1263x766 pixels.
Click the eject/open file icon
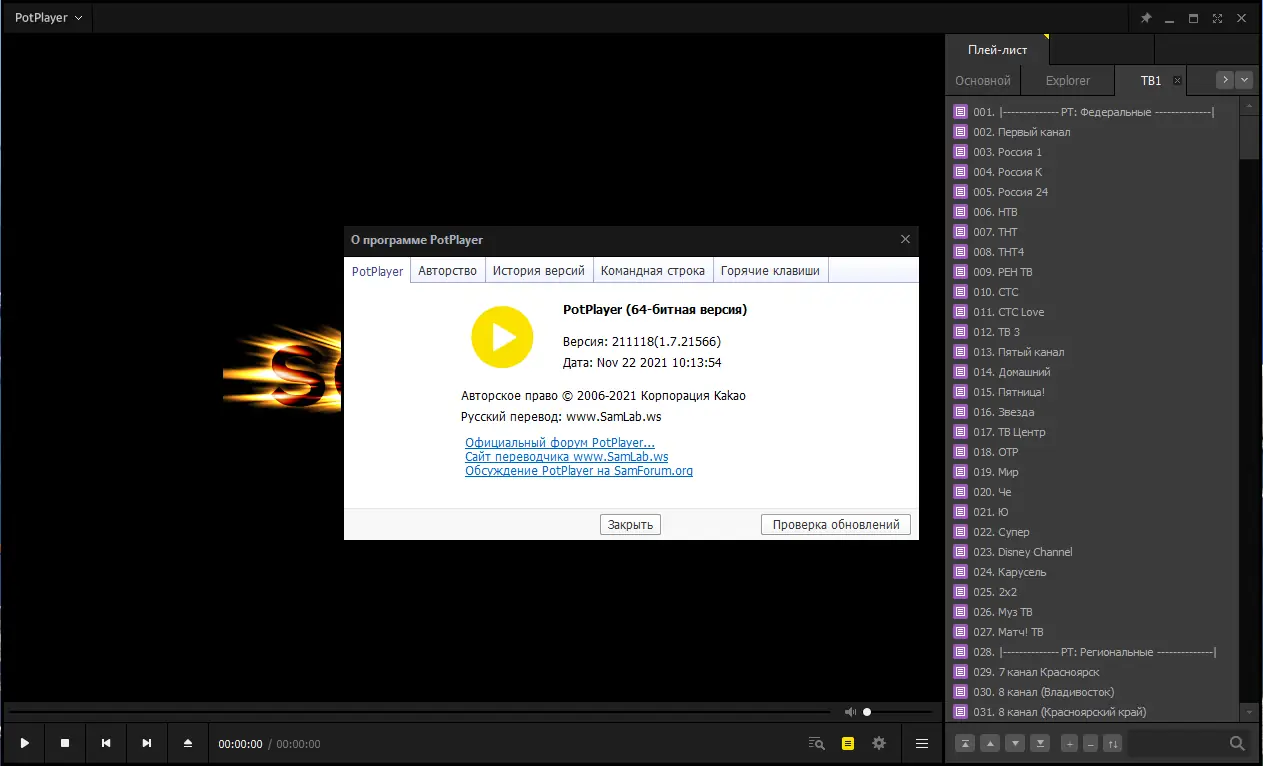[x=187, y=743]
